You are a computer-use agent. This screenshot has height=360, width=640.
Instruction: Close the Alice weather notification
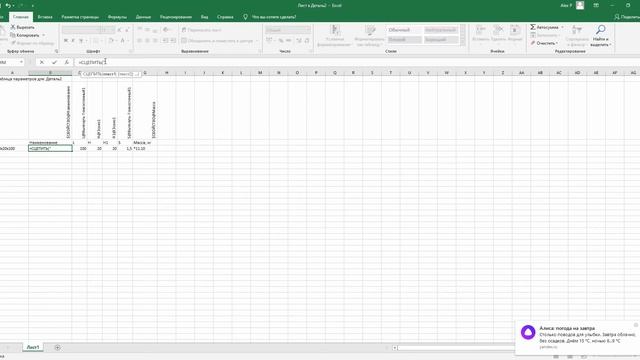[636, 325]
